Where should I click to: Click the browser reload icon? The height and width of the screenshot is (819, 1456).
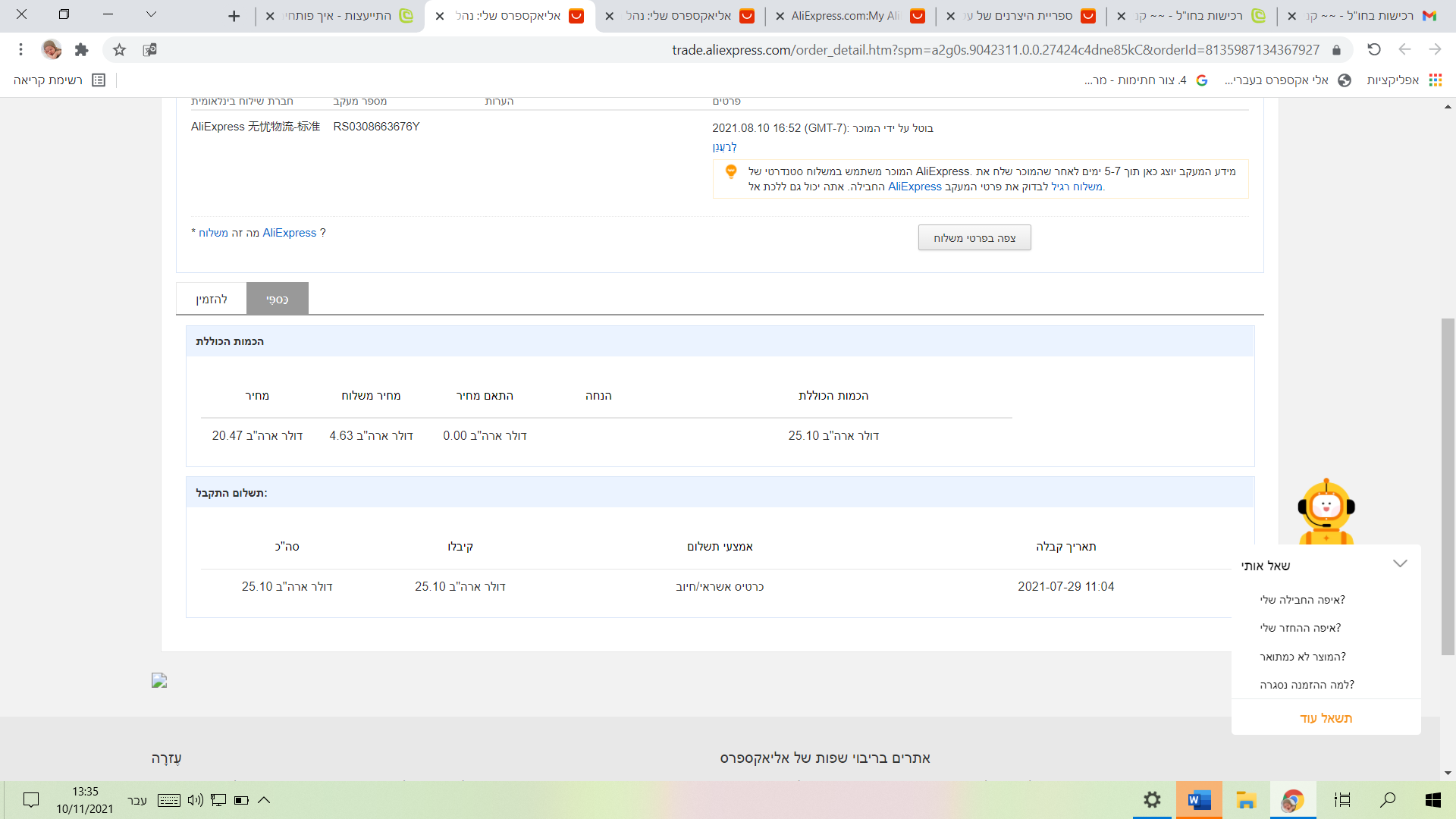(1373, 50)
